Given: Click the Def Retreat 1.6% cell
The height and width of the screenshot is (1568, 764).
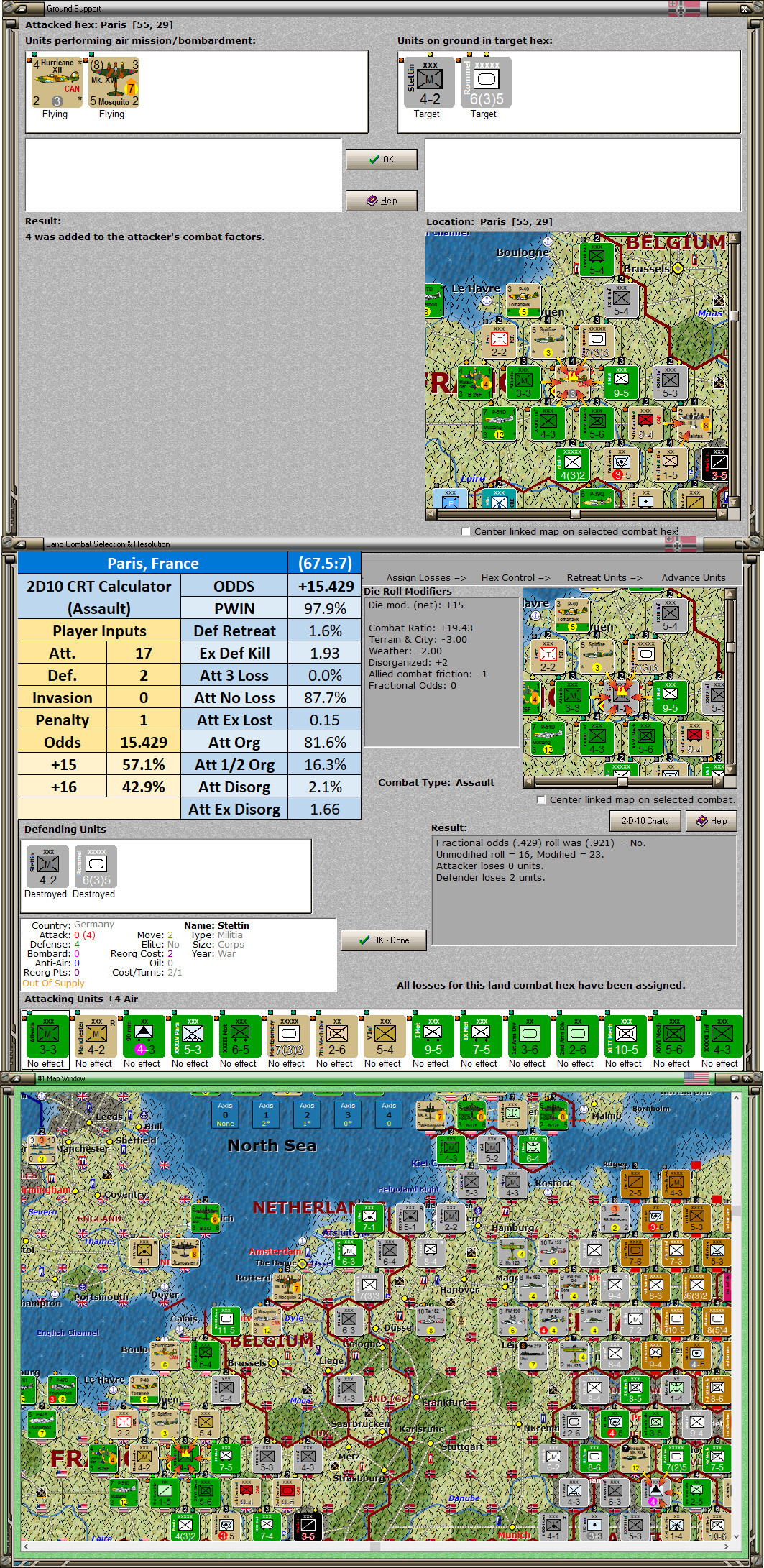Looking at the screenshot, I should click(325, 631).
